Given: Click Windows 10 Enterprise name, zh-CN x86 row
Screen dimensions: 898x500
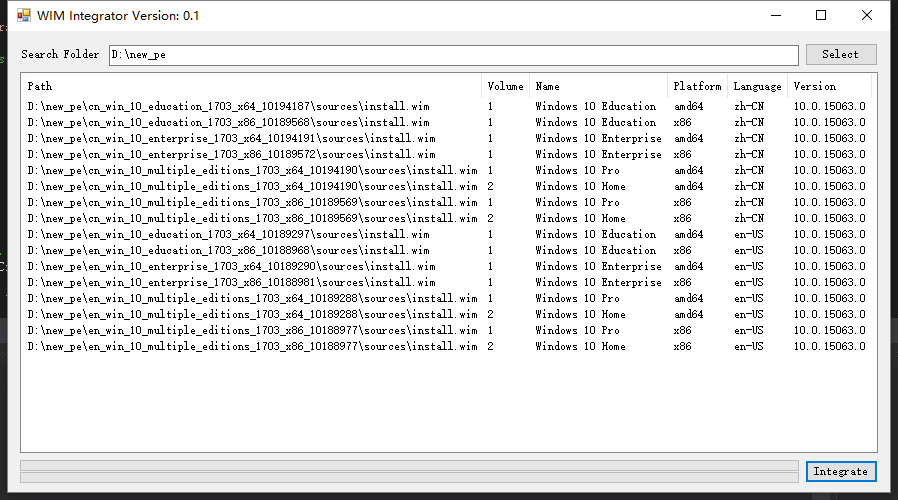Looking at the screenshot, I should (598, 155).
